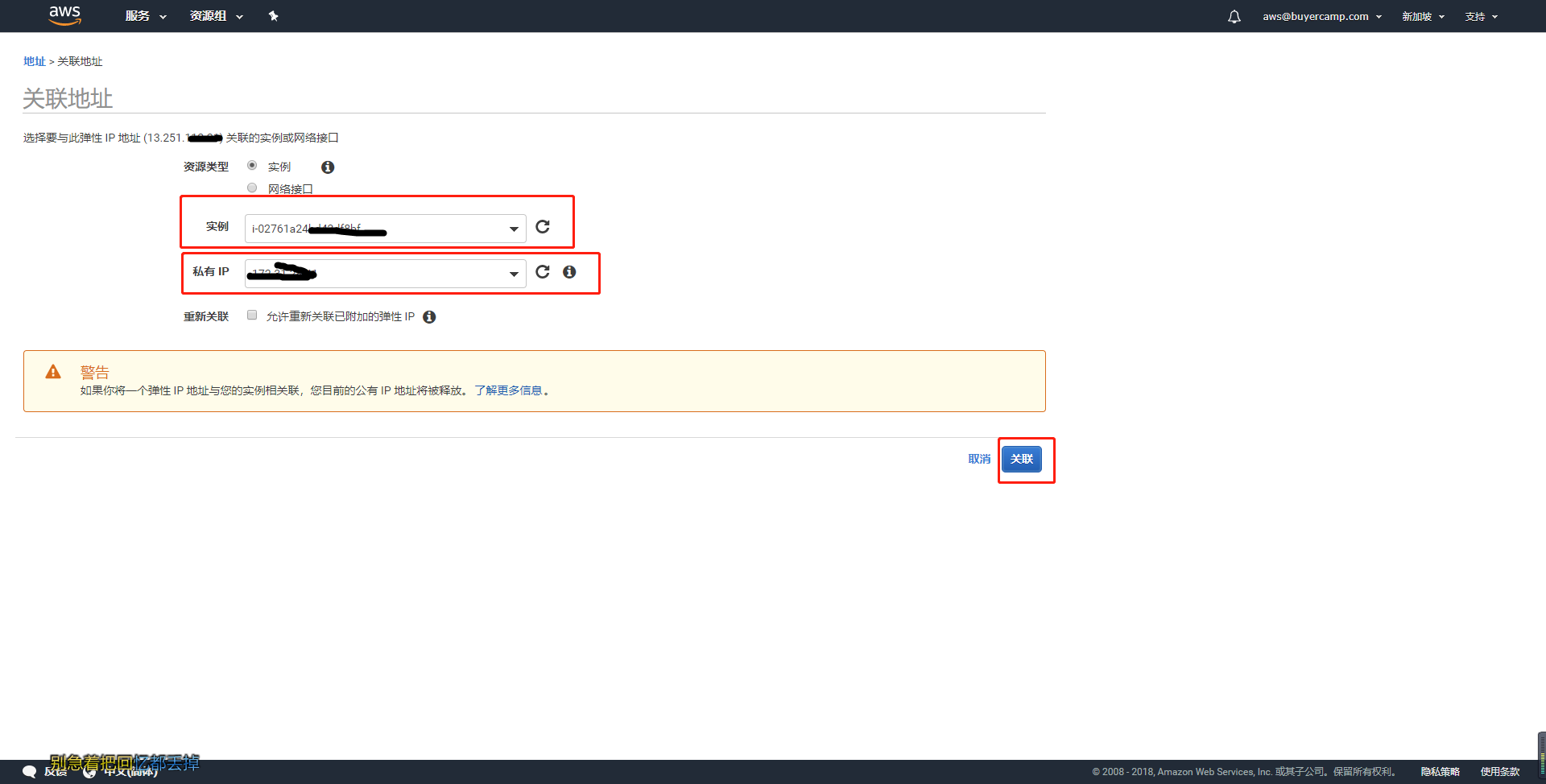
Task: Open the 服务 menu
Action: click(146, 16)
